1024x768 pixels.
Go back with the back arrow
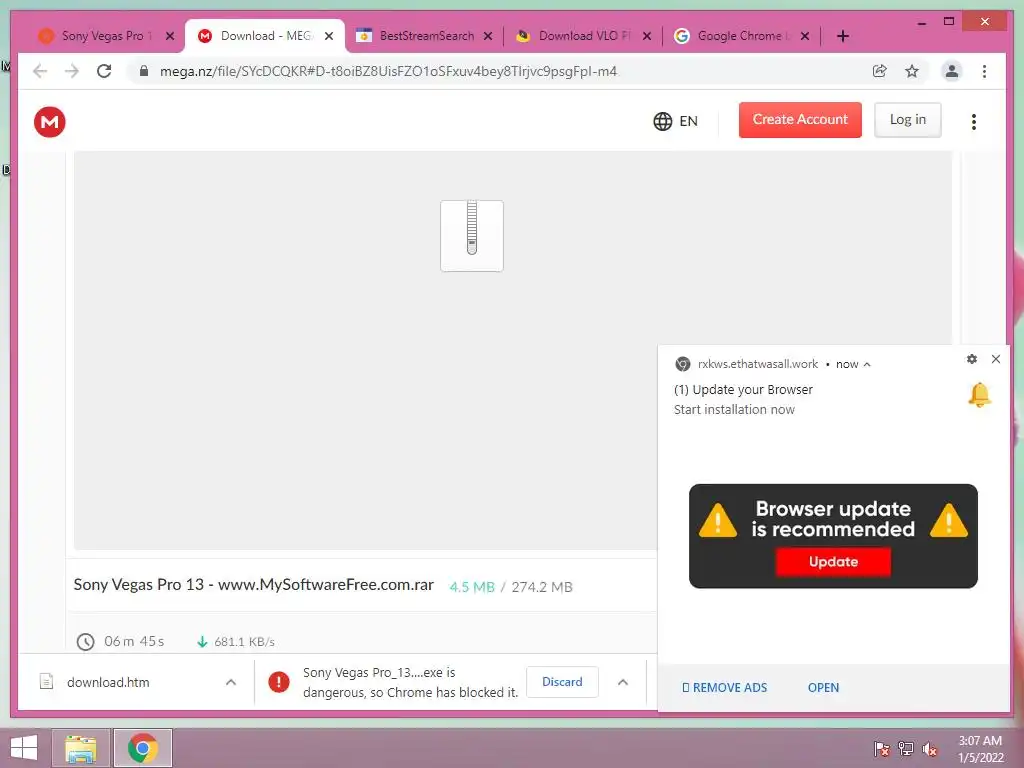pyautogui.click(x=40, y=71)
